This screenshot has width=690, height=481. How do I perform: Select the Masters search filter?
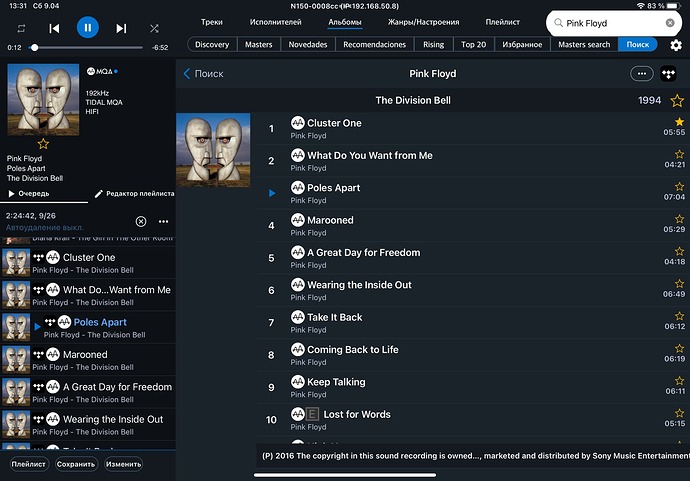584,44
